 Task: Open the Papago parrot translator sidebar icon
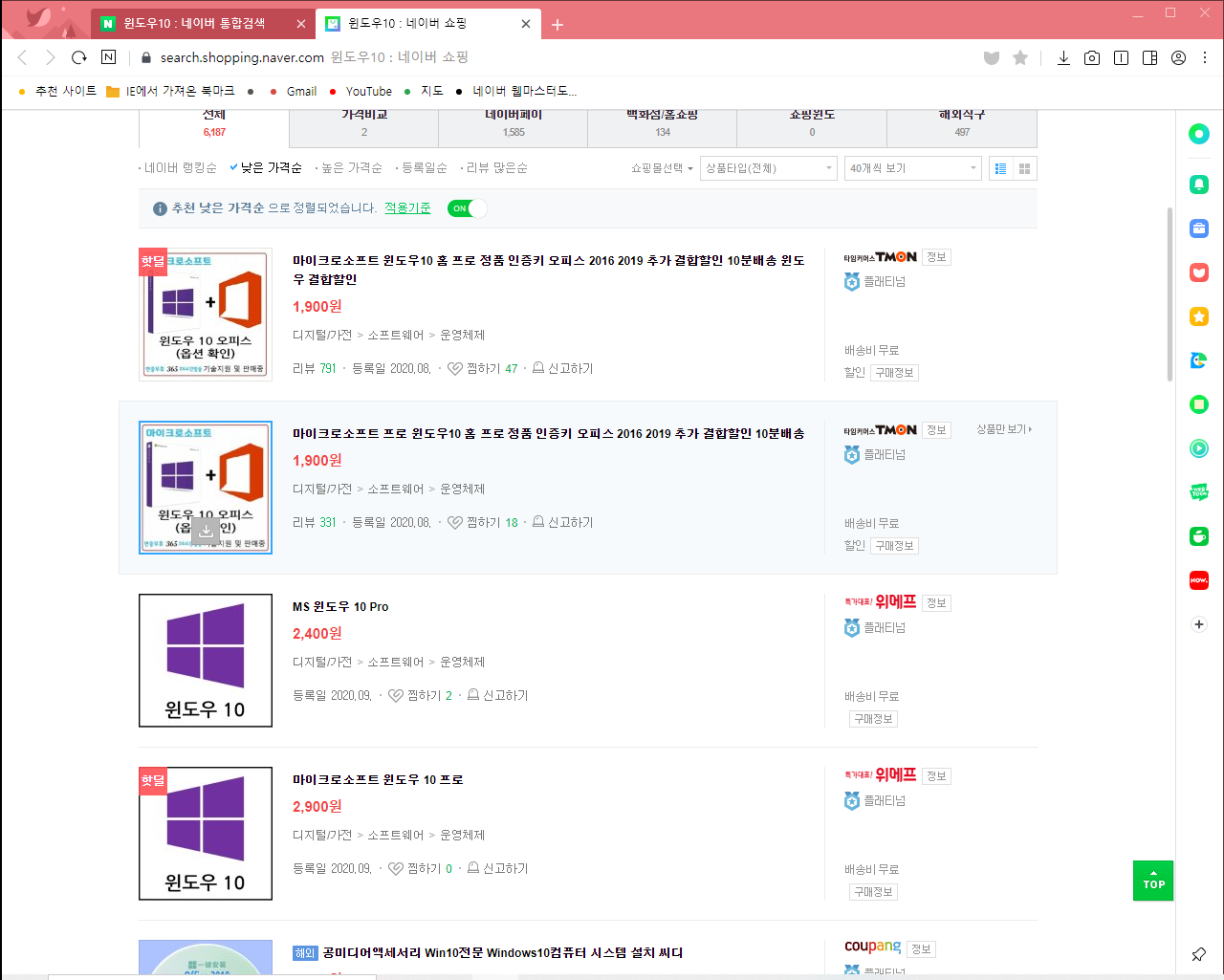(x=1199, y=360)
